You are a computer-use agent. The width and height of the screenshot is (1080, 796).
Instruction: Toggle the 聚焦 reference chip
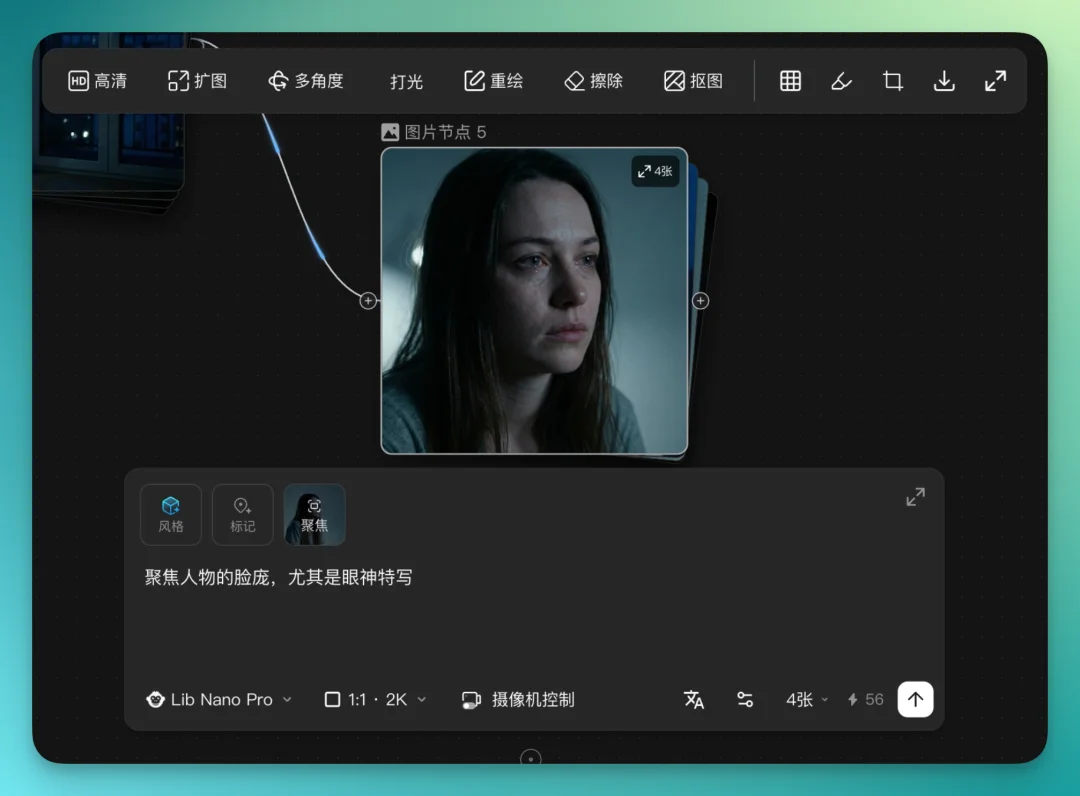pyautogui.click(x=315, y=514)
